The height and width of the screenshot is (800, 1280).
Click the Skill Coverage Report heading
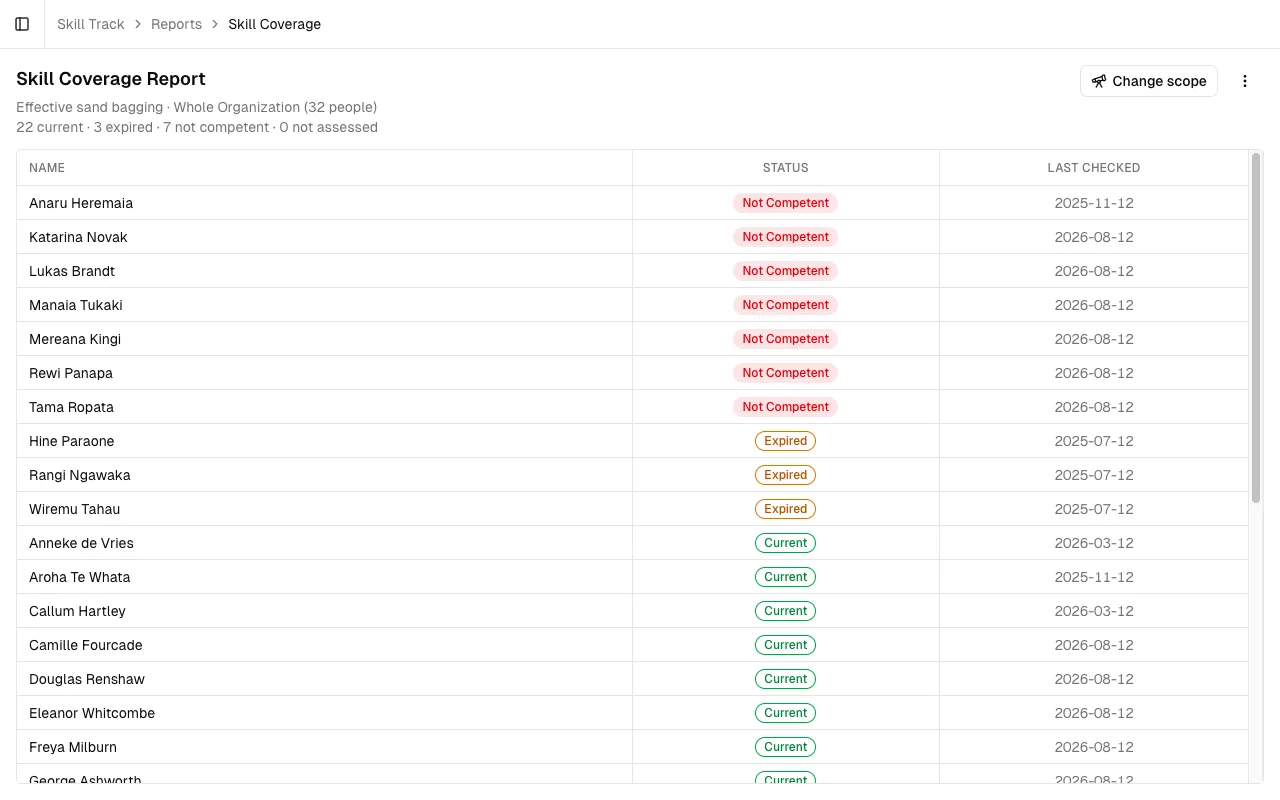point(111,79)
